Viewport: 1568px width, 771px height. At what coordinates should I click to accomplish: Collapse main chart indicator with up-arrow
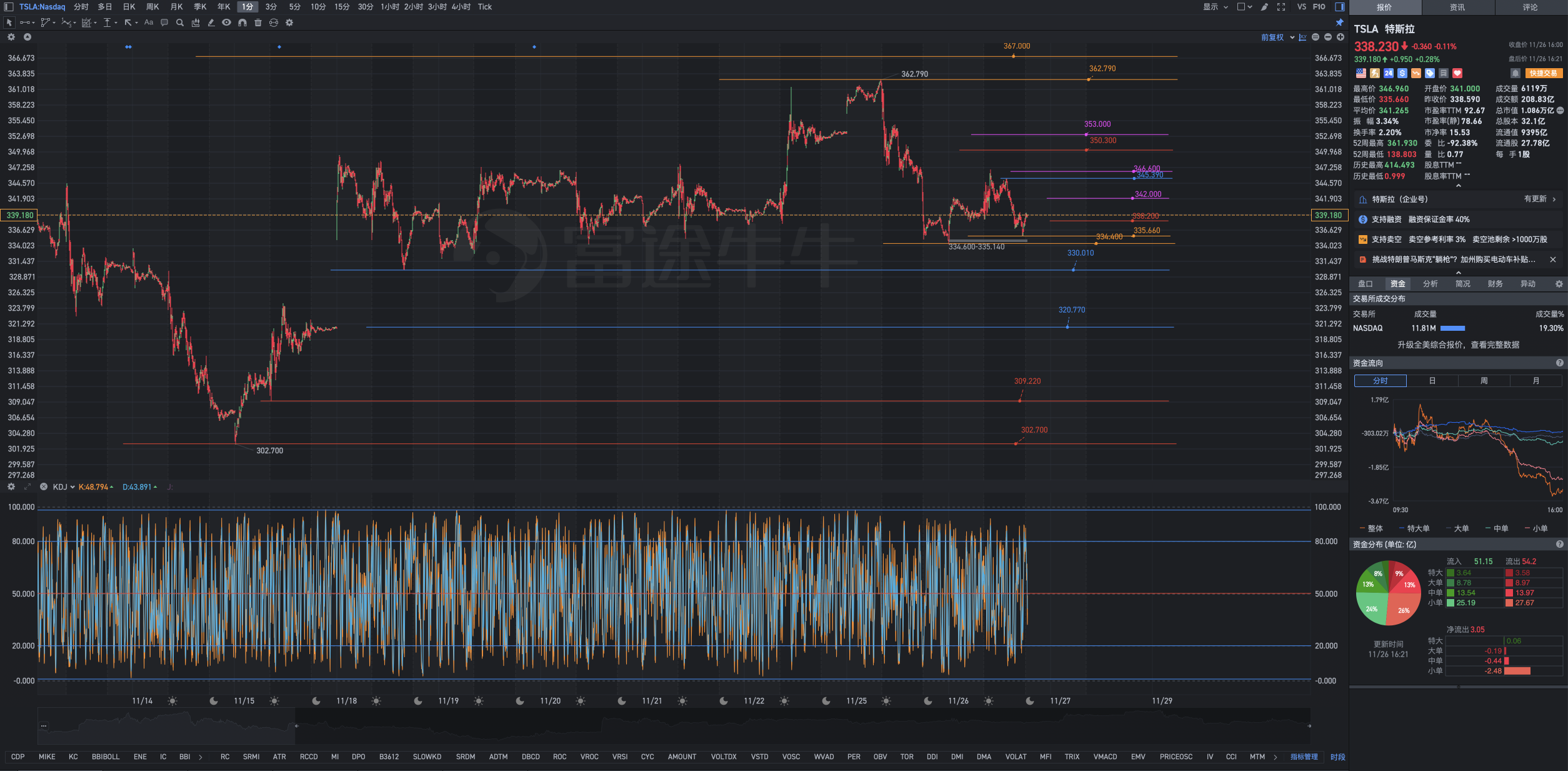pyautogui.click(x=27, y=37)
